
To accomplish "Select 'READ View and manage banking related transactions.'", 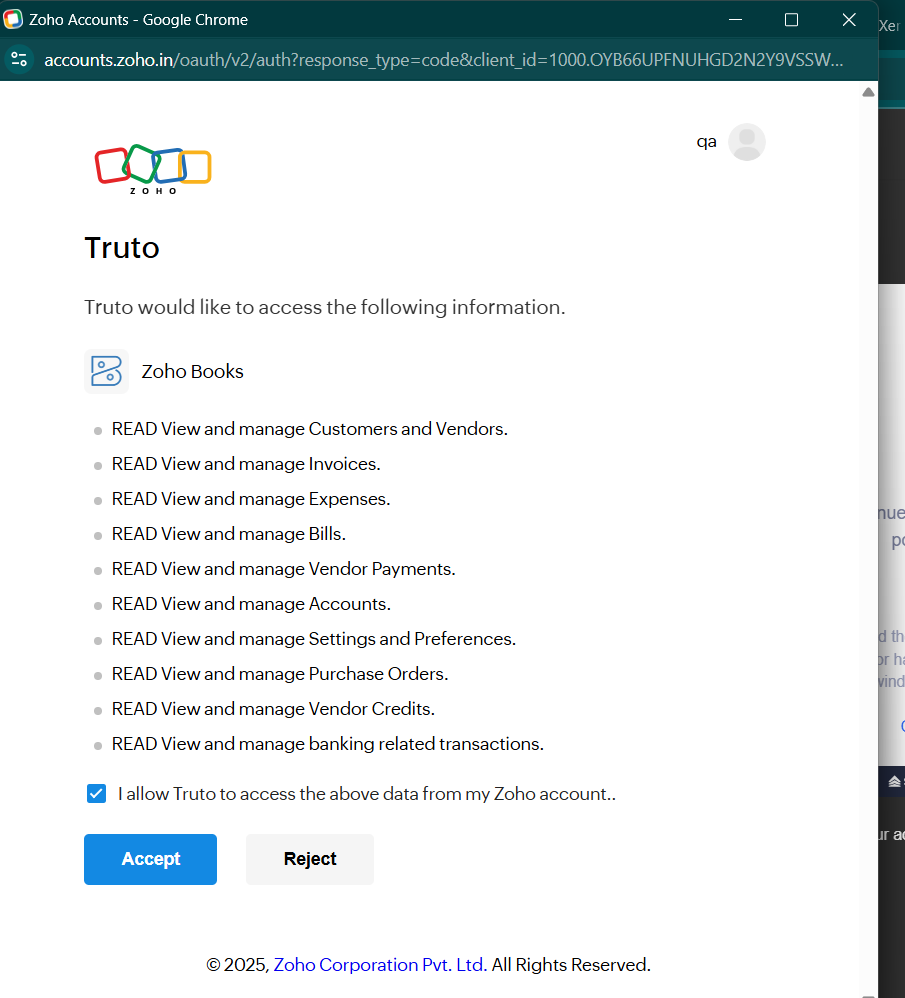I will click(328, 744).
